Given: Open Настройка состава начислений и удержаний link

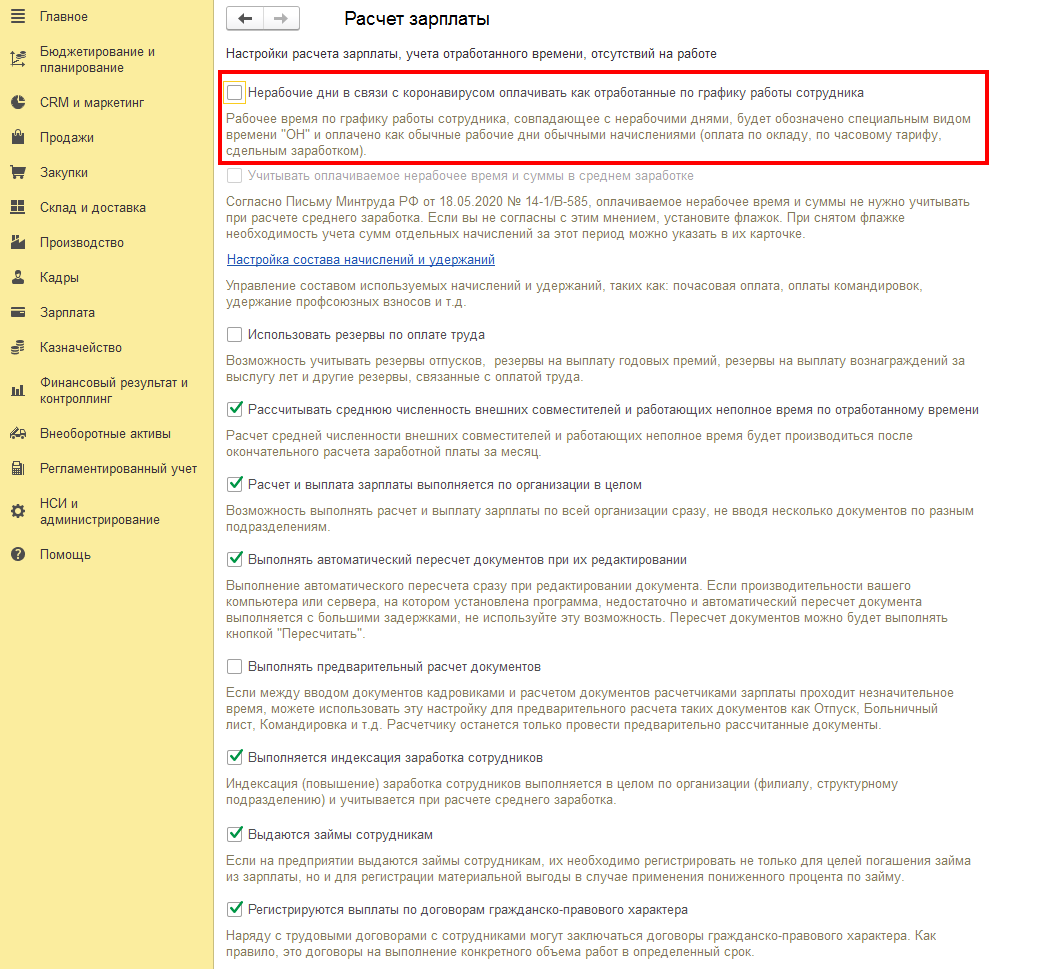Looking at the screenshot, I should click(x=361, y=259).
